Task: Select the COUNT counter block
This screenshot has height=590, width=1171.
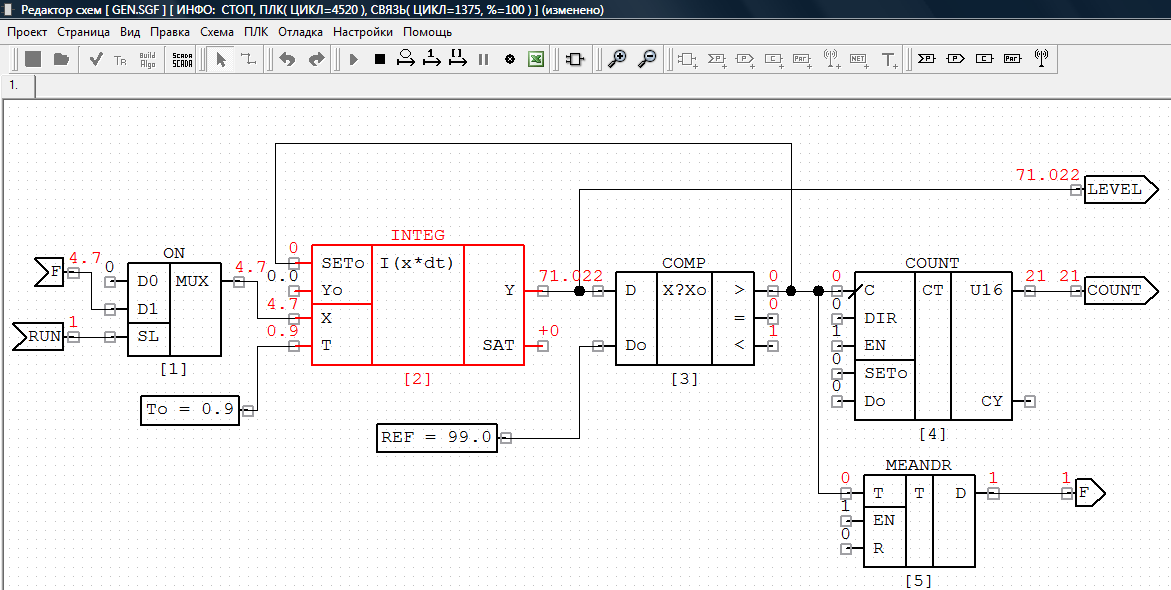Action: [933, 346]
